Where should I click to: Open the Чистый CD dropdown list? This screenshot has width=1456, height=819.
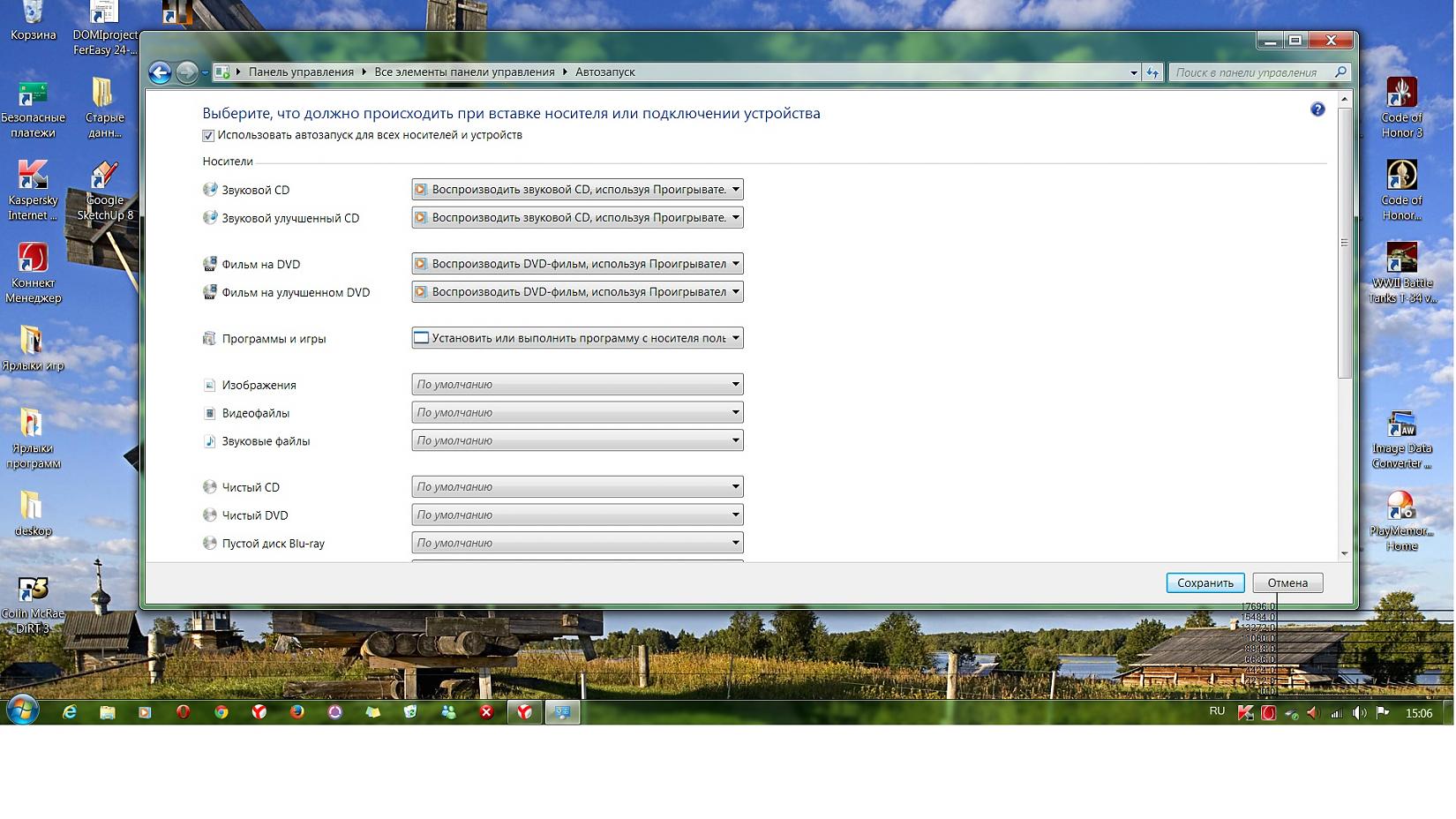coord(577,487)
